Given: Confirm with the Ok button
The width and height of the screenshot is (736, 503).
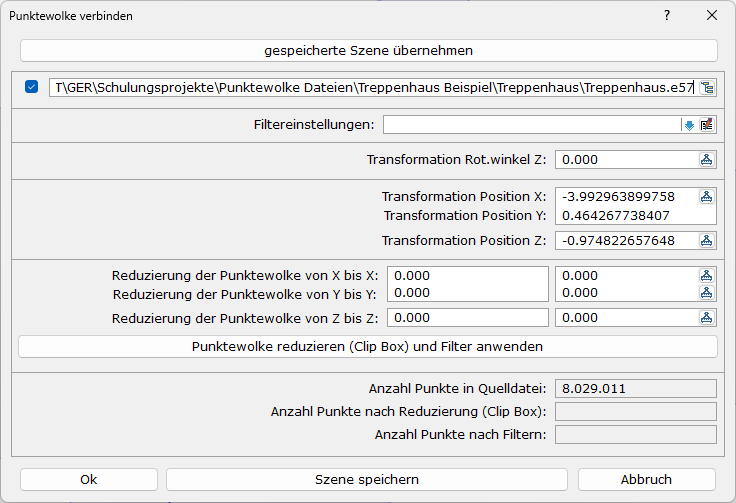Looking at the screenshot, I should 89,480.
